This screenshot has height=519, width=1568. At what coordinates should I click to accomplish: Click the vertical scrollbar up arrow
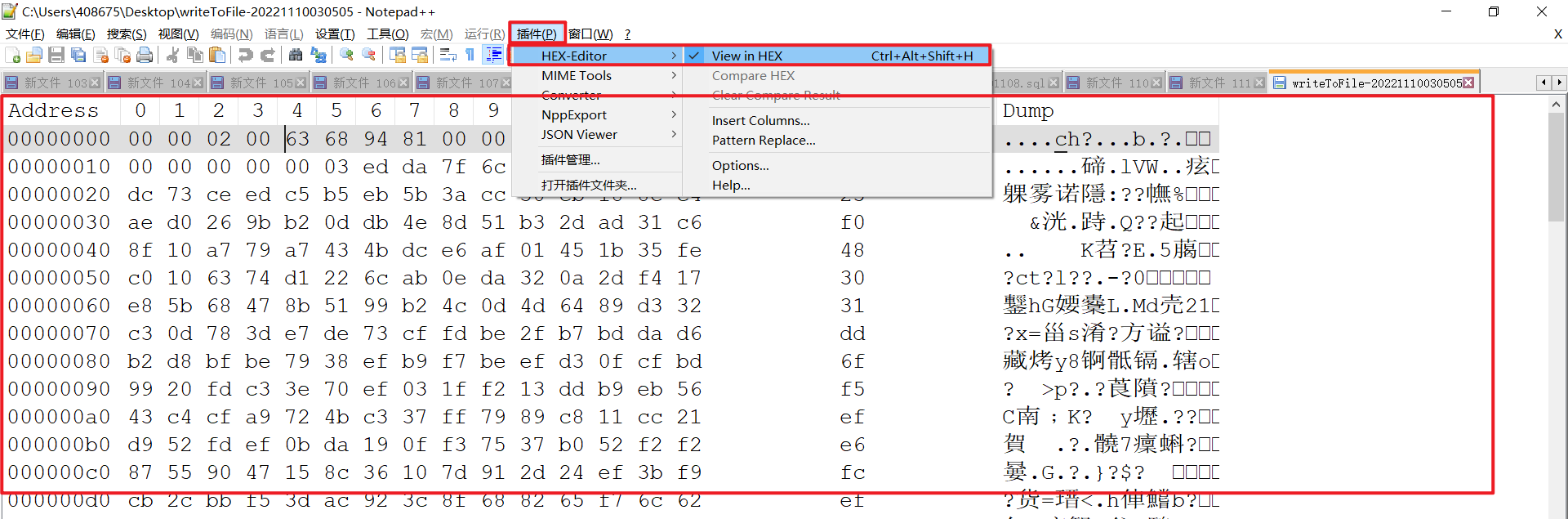[1557, 104]
